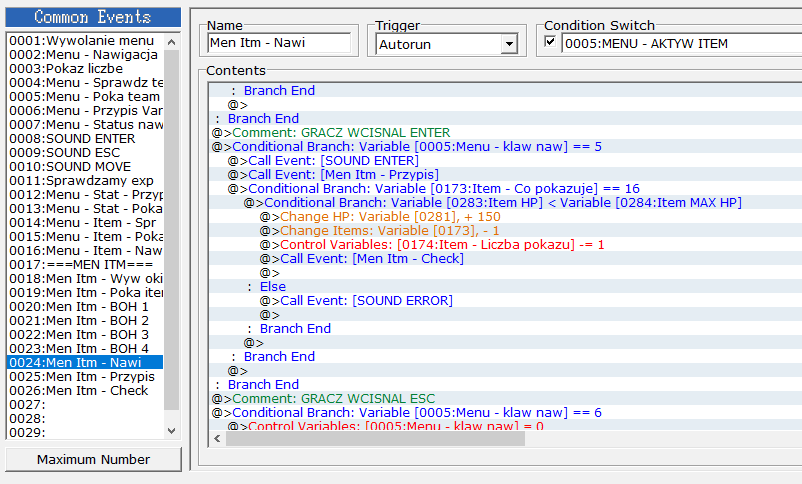Select the Call Event: [SOUND ENTER] line

coord(505,160)
